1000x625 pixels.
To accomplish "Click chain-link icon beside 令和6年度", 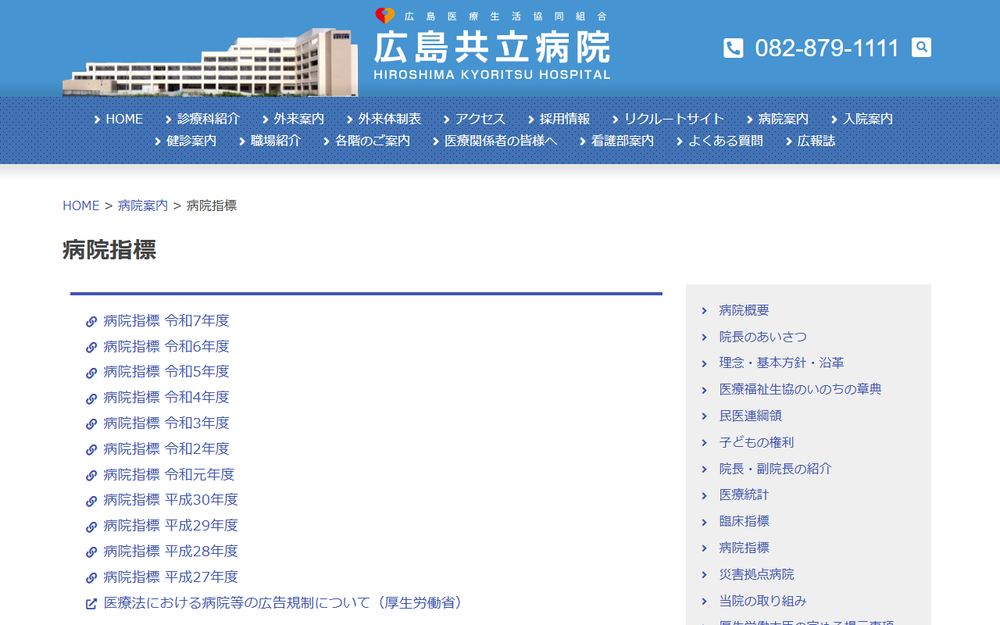I will (x=91, y=347).
